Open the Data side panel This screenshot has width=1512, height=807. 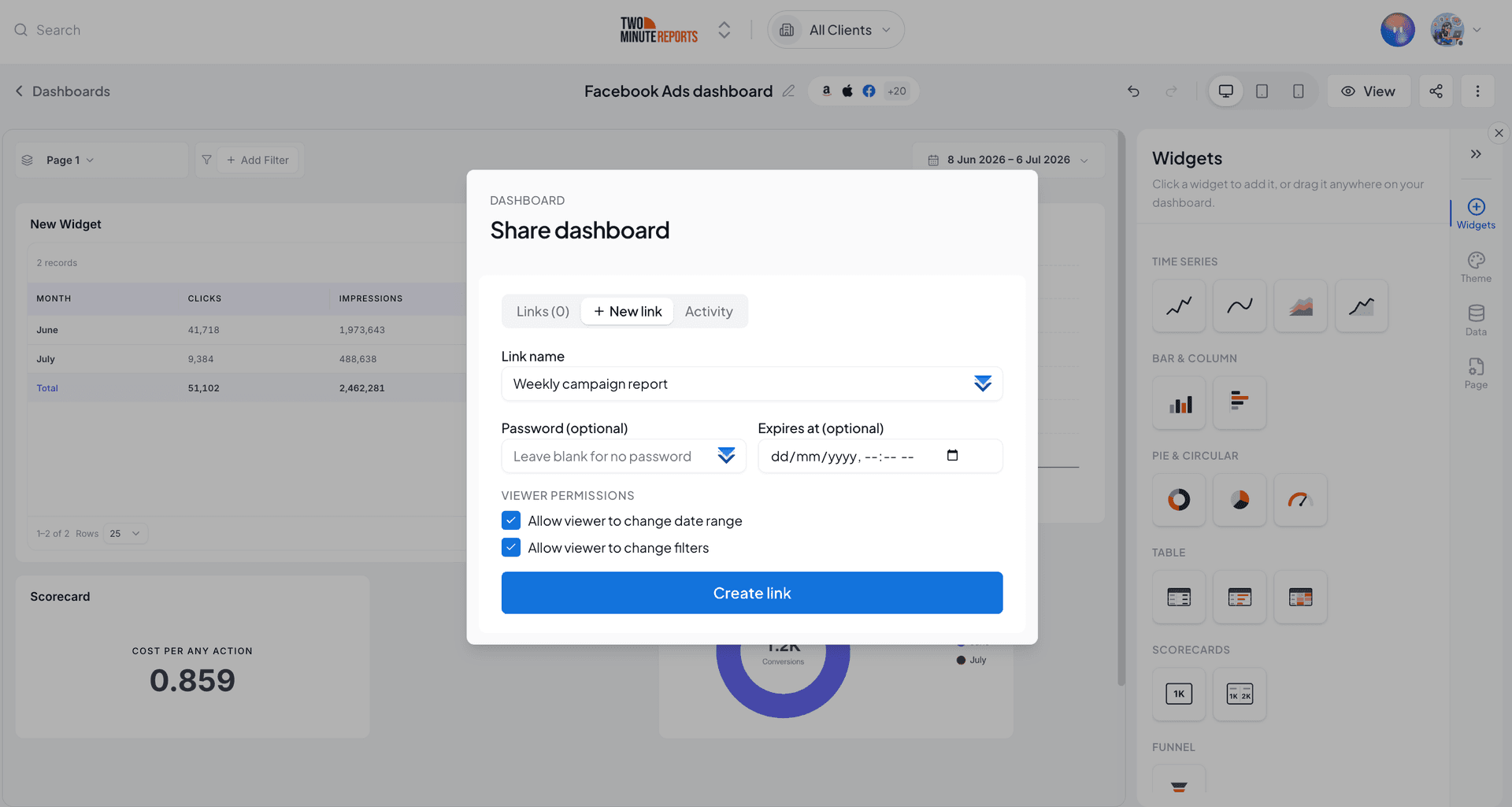pos(1476,320)
